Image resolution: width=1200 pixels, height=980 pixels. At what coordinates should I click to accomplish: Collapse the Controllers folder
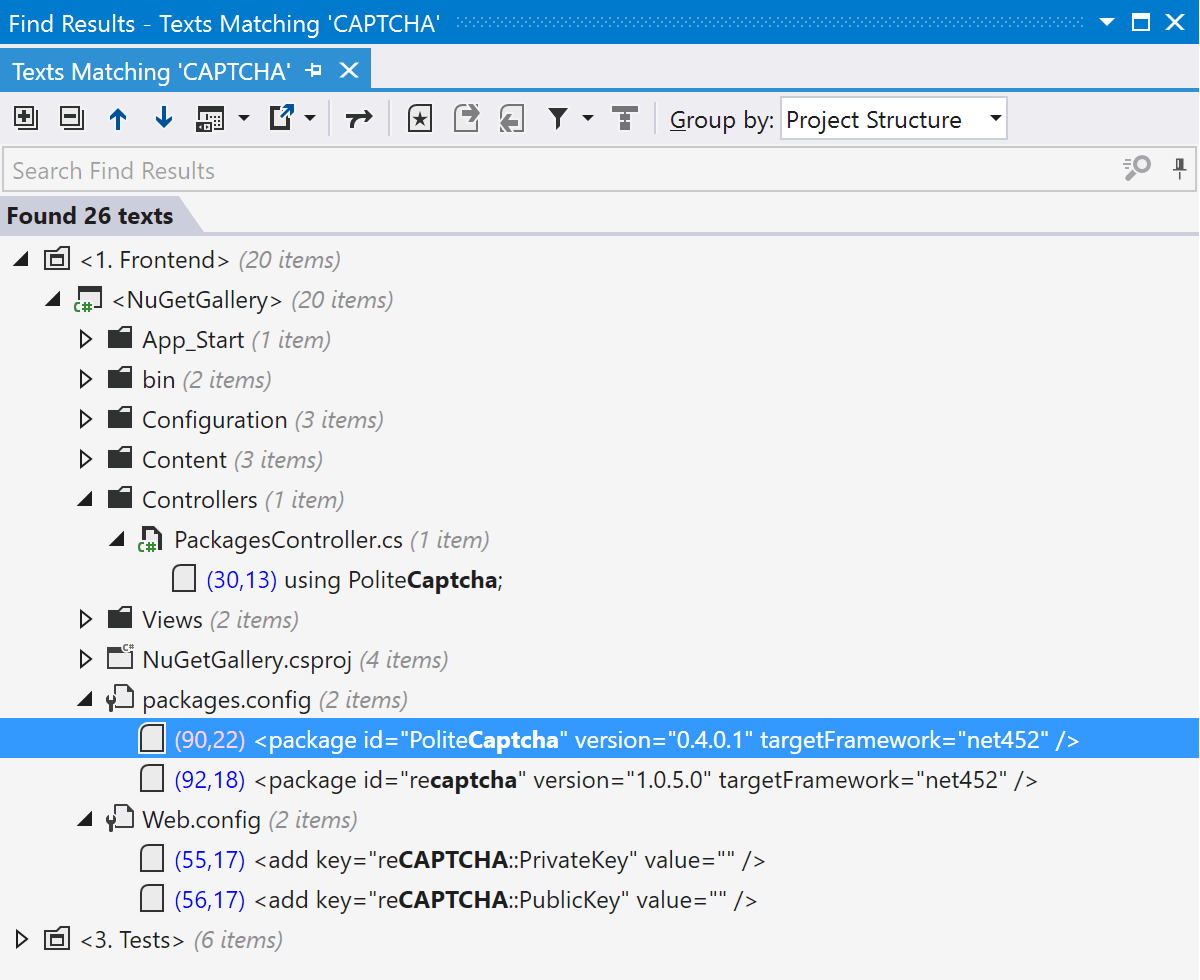[86, 500]
